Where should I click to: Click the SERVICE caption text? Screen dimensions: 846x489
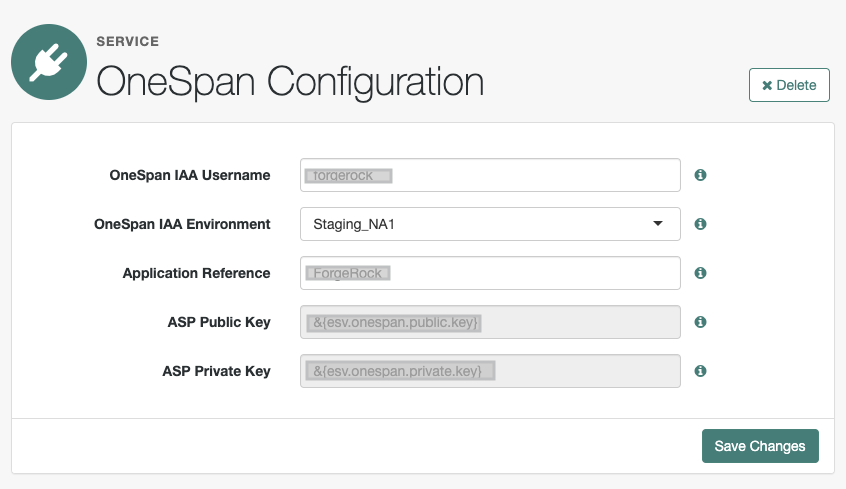pyautogui.click(x=128, y=42)
